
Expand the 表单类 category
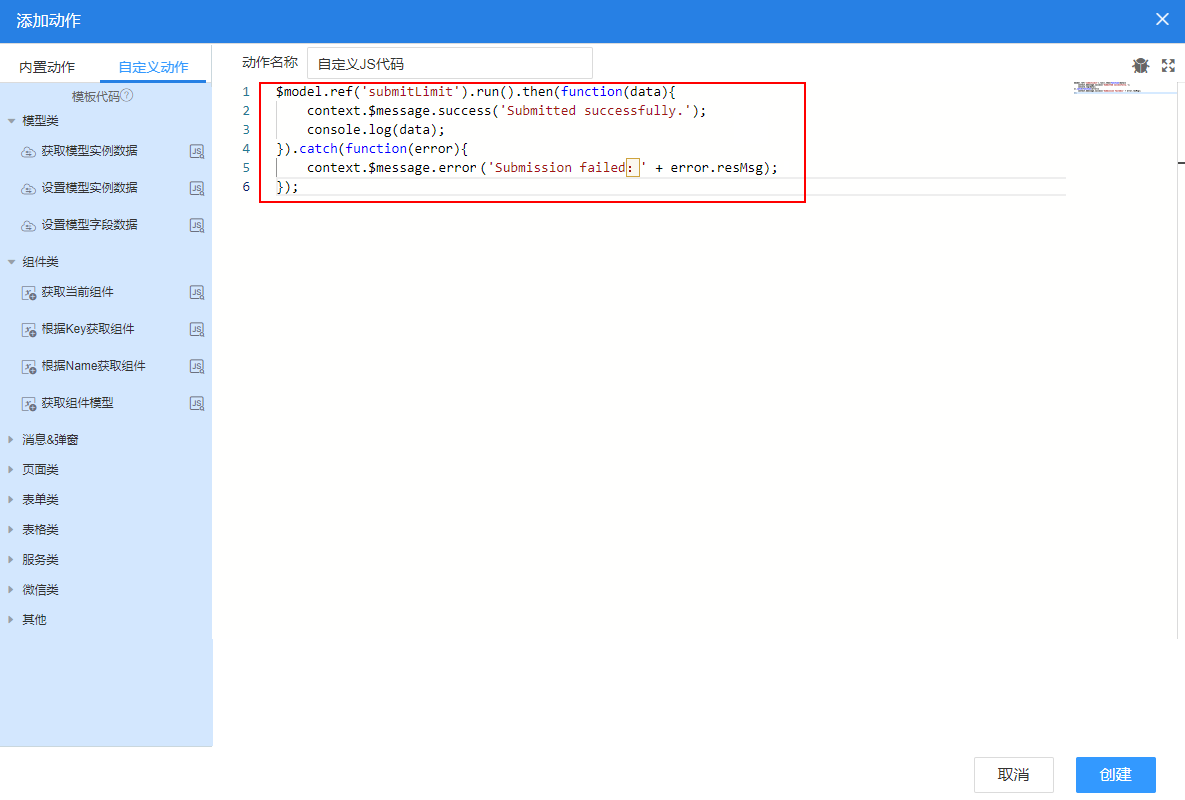[x=12, y=500]
